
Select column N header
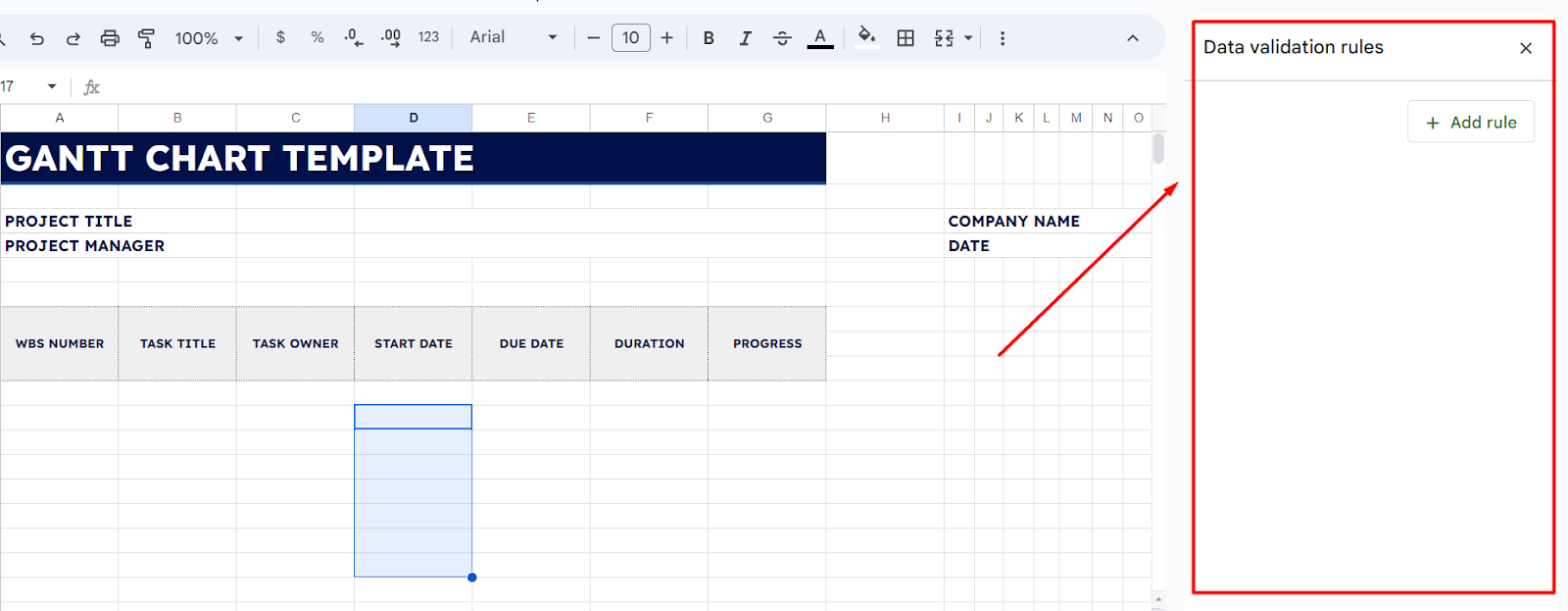pyautogui.click(x=1107, y=118)
